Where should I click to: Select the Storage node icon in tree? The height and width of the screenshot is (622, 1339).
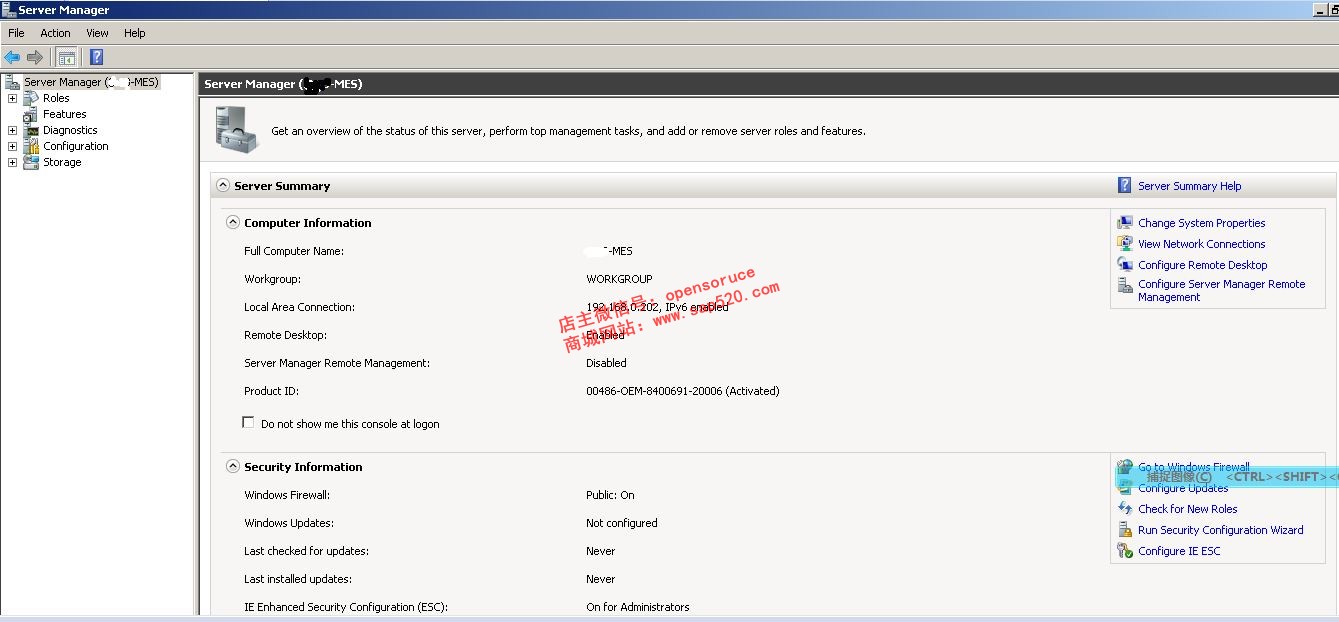pyautogui.click(x=31, y=162)
